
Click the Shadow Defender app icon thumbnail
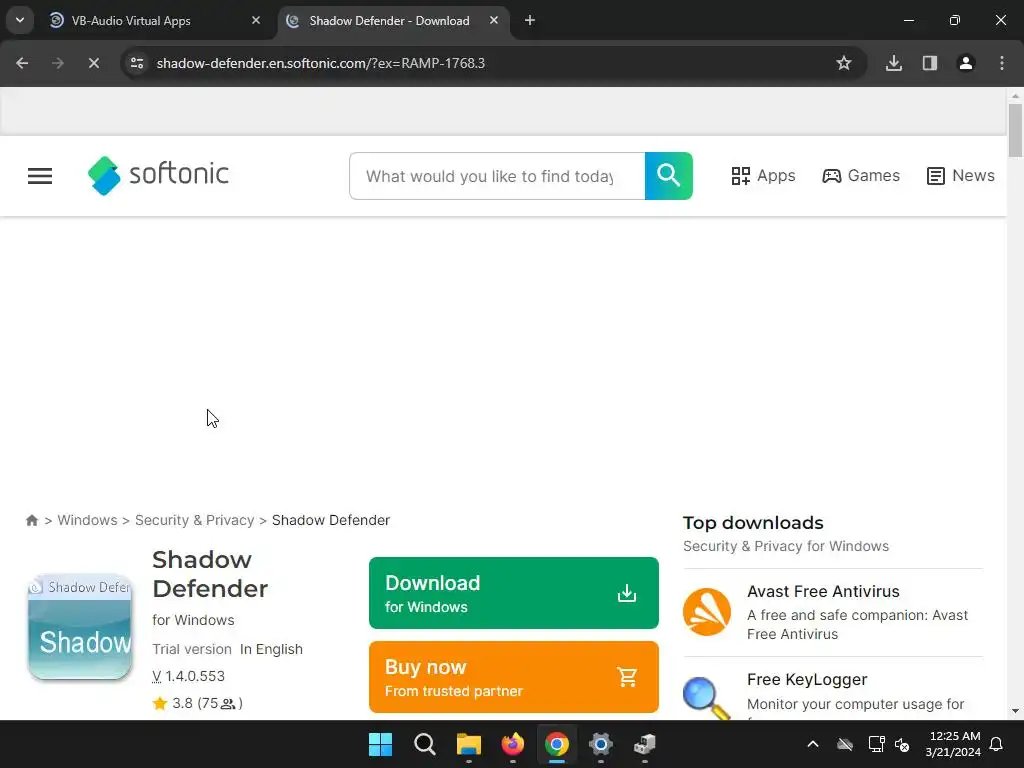click(80, 627)
